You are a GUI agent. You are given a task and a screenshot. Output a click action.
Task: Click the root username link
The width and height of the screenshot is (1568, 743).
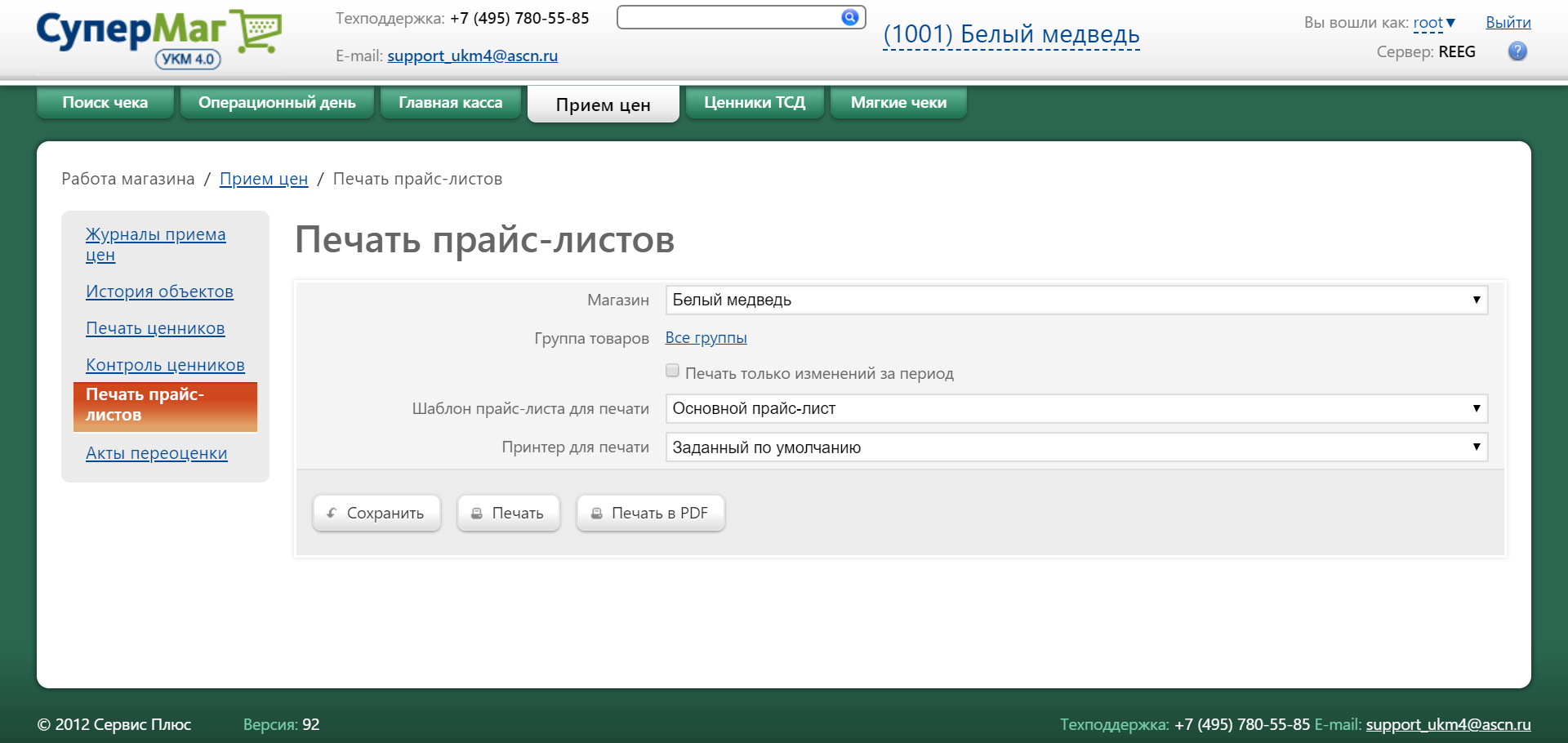[x=1428, y=23]
